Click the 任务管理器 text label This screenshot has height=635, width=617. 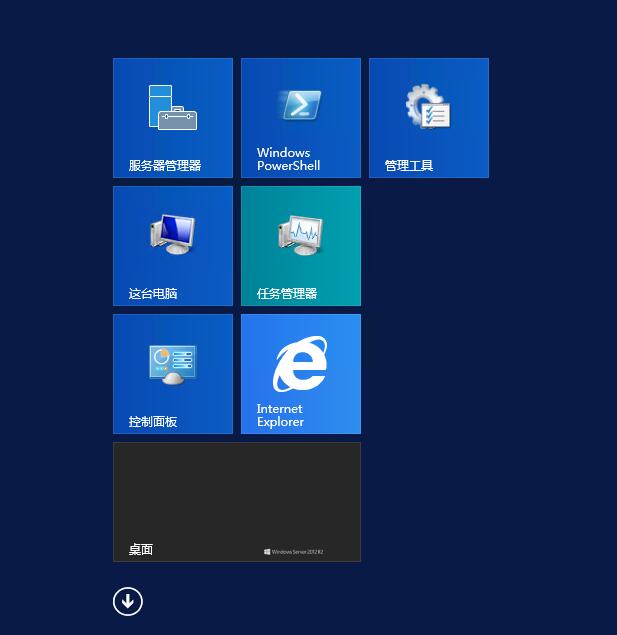[287, 294]
